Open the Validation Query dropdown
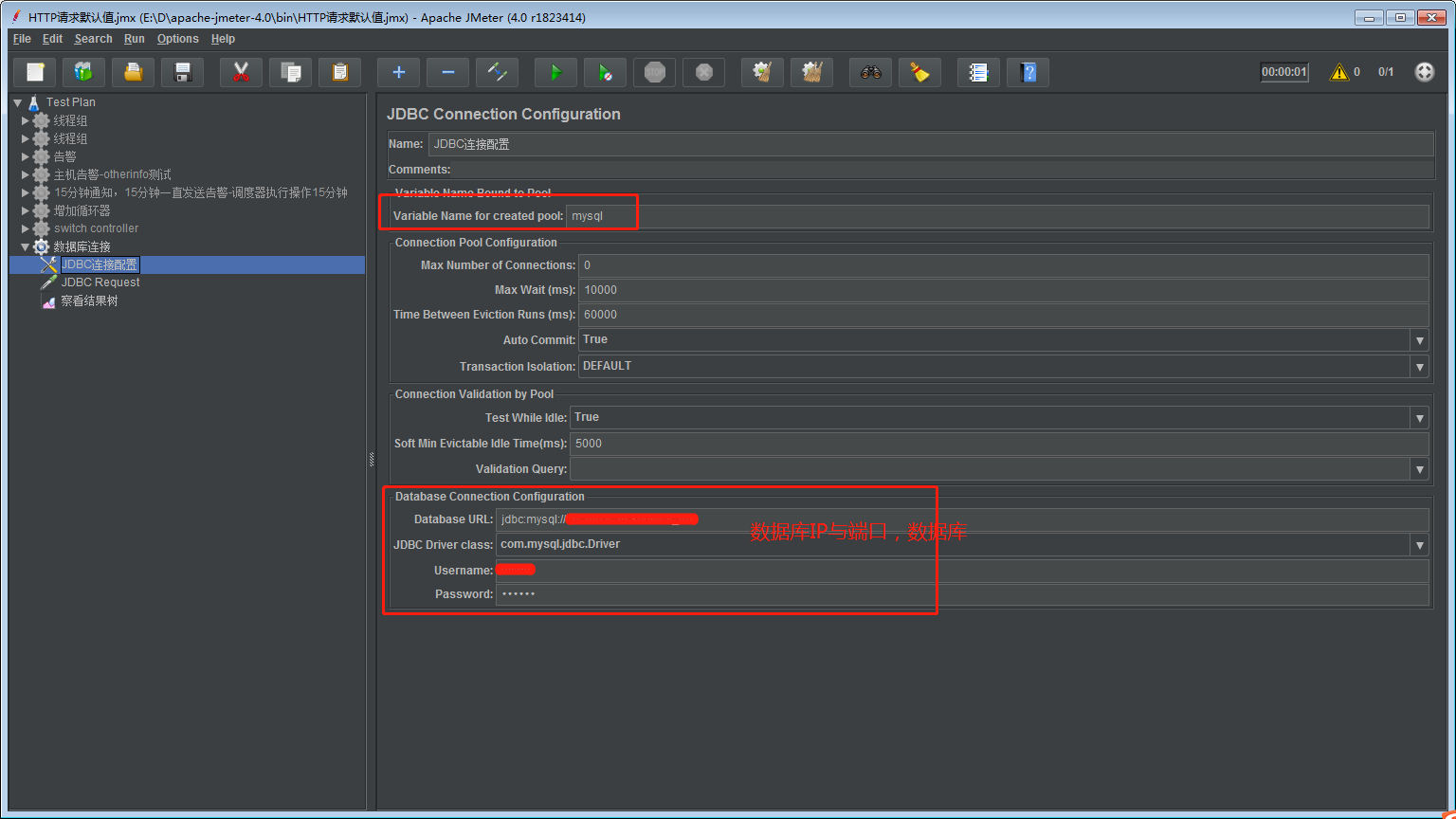1456x819 pixels. [x=1419, y=469]
